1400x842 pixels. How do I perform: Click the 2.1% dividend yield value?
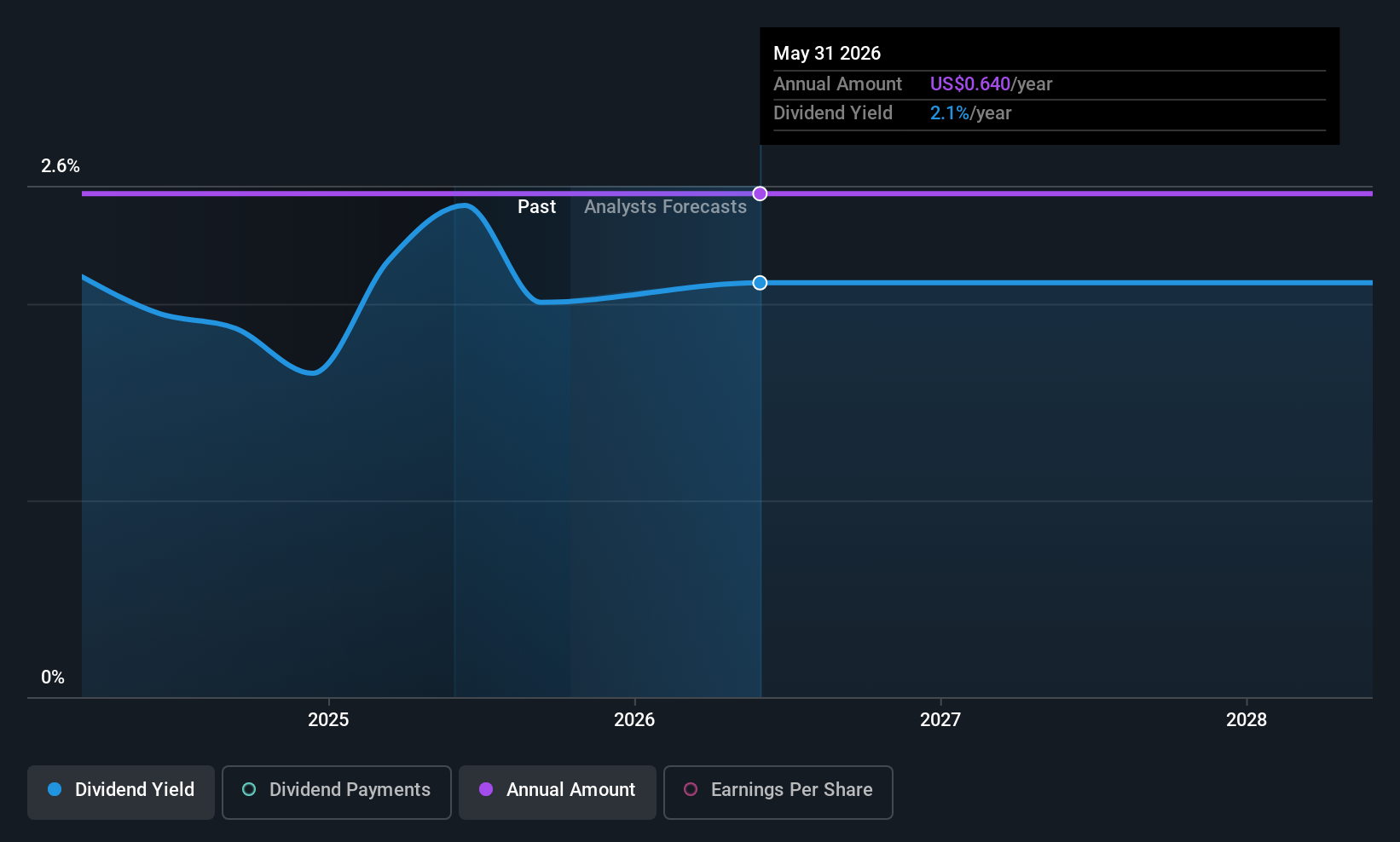pyautogui.click(x=950, y=113)
